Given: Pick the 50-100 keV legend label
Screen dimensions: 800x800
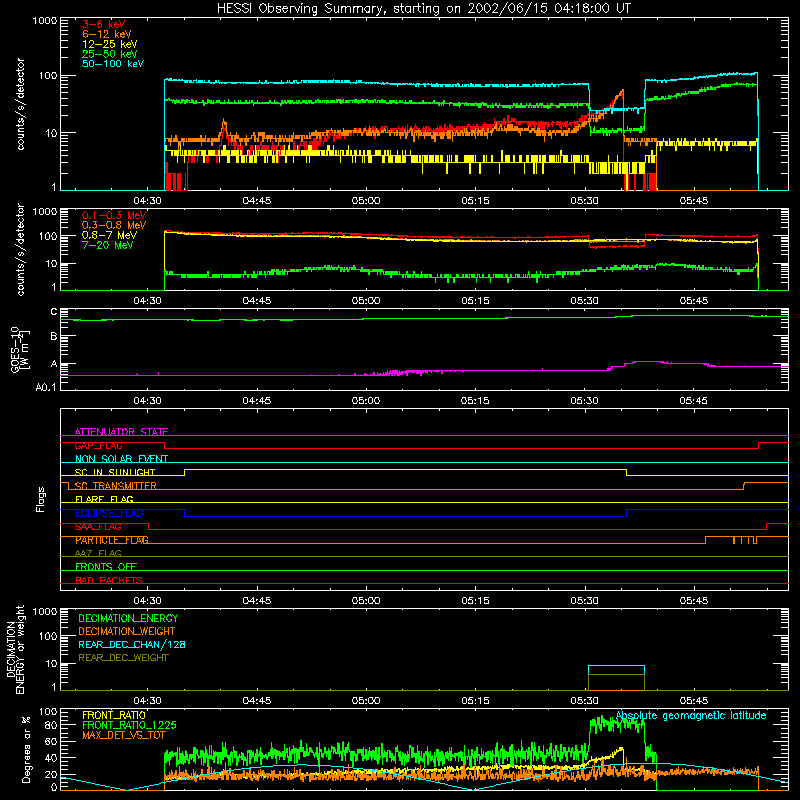Looking at the screenshot, I should coord(113,64).
